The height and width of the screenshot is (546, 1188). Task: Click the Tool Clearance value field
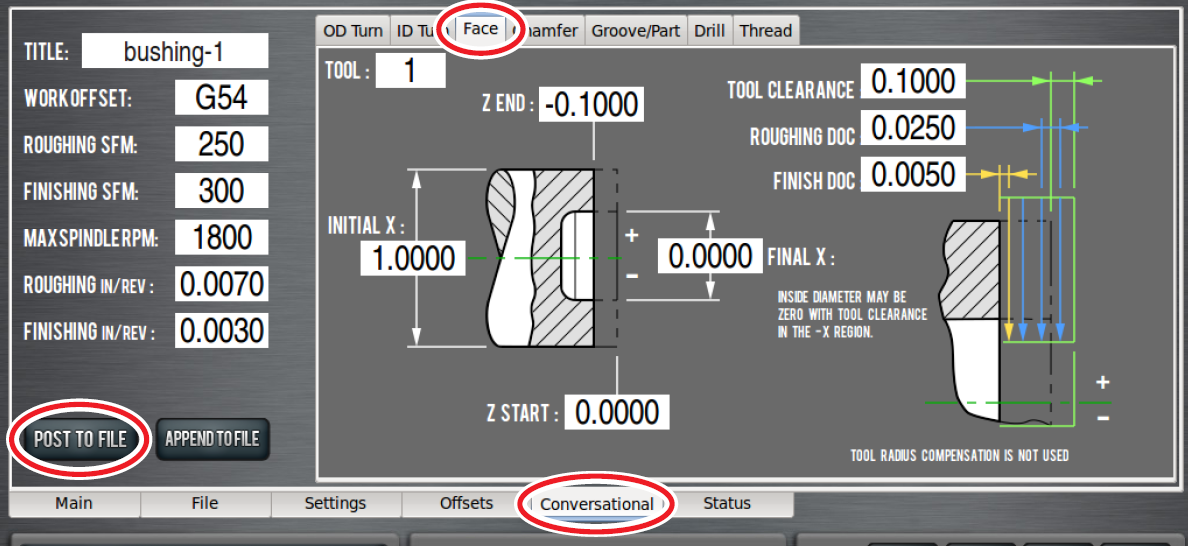[x=912, y=82]
